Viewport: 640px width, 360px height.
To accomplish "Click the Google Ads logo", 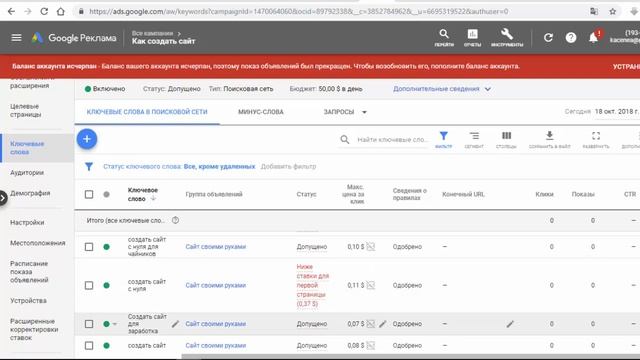I will click(38, 38).
